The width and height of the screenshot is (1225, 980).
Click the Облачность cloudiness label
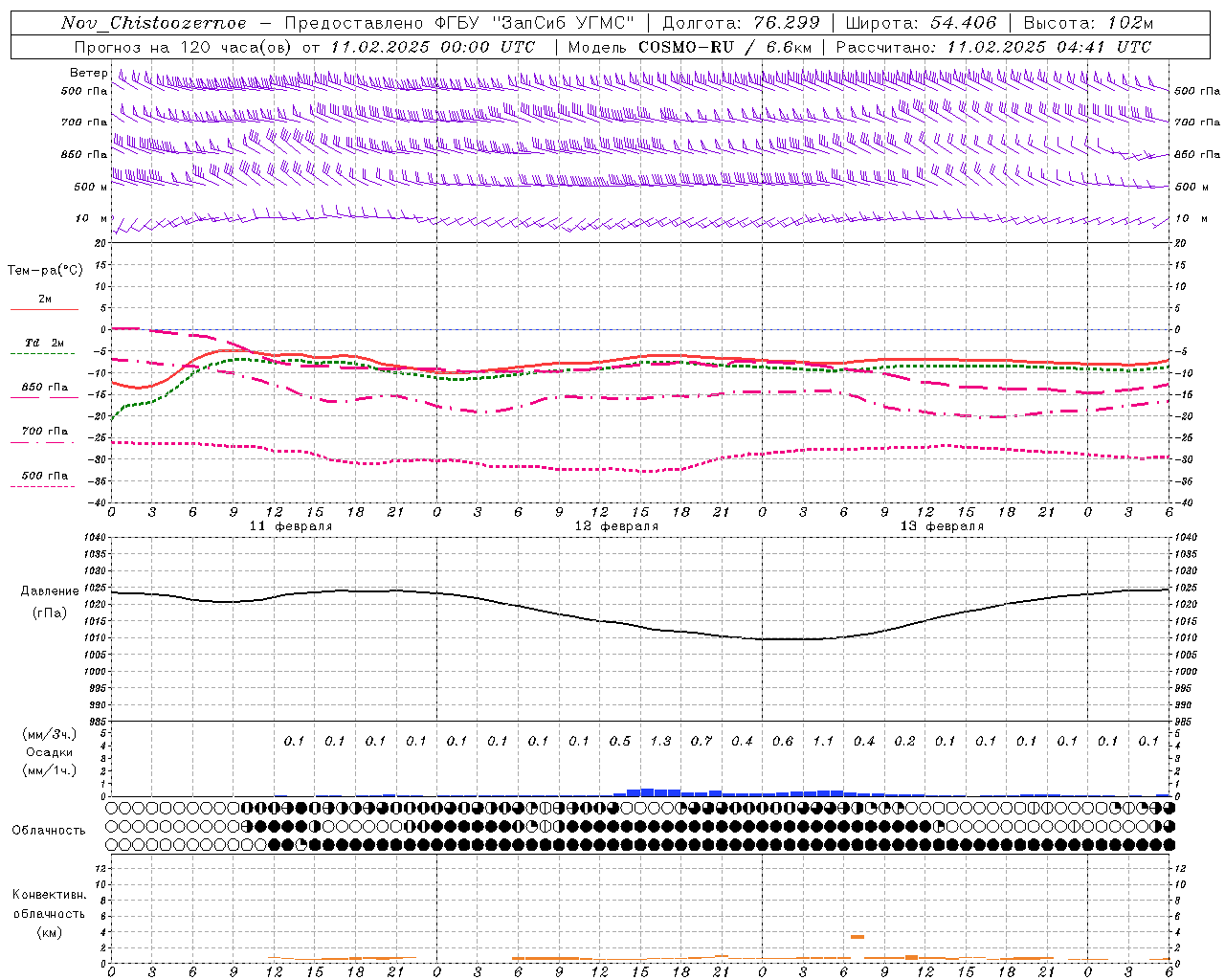(x=49, y=830)
